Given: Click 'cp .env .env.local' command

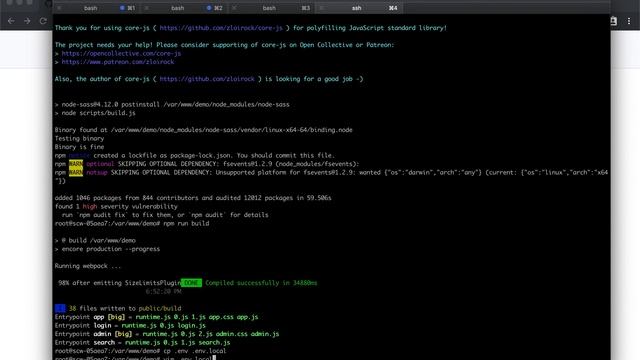Looking at the screenshot, I should coord(194,351).
